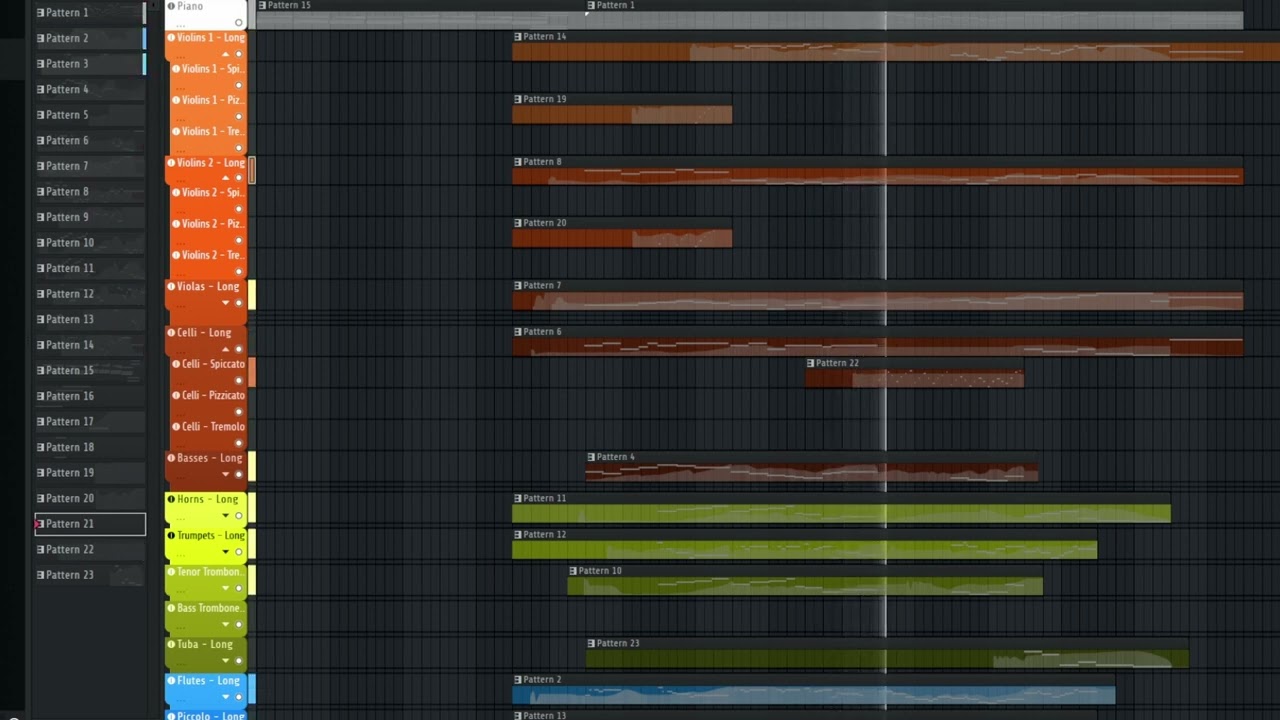Click the info icon on Violins 1 - Long
Viewport: 1280px width, 720px height.
point(171,37)
